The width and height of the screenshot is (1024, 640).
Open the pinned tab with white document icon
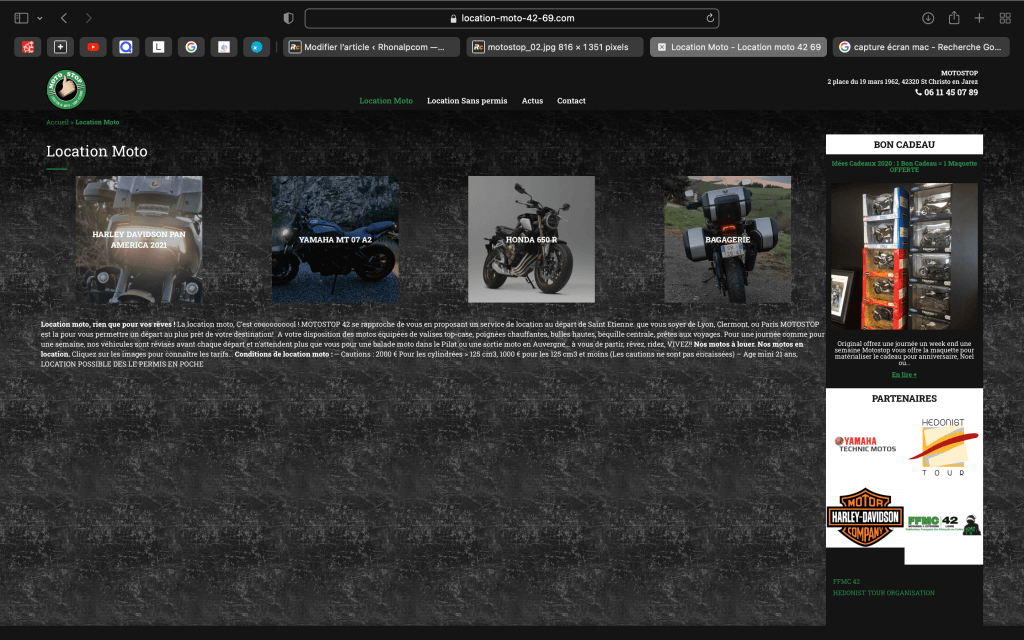click(x=223, y=47)
